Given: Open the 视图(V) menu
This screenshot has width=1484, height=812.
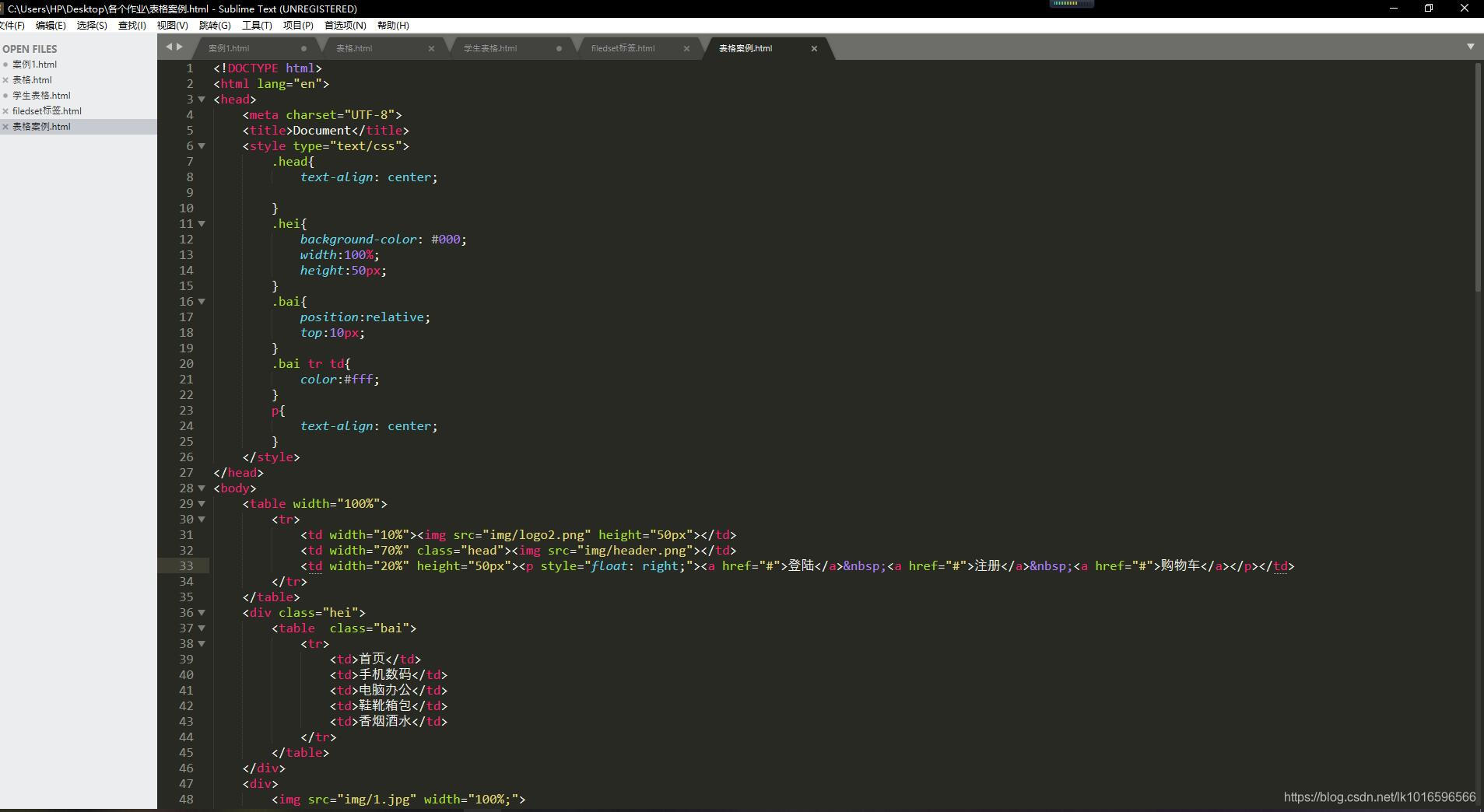Looking at the screenshot, I should point(173,25).
